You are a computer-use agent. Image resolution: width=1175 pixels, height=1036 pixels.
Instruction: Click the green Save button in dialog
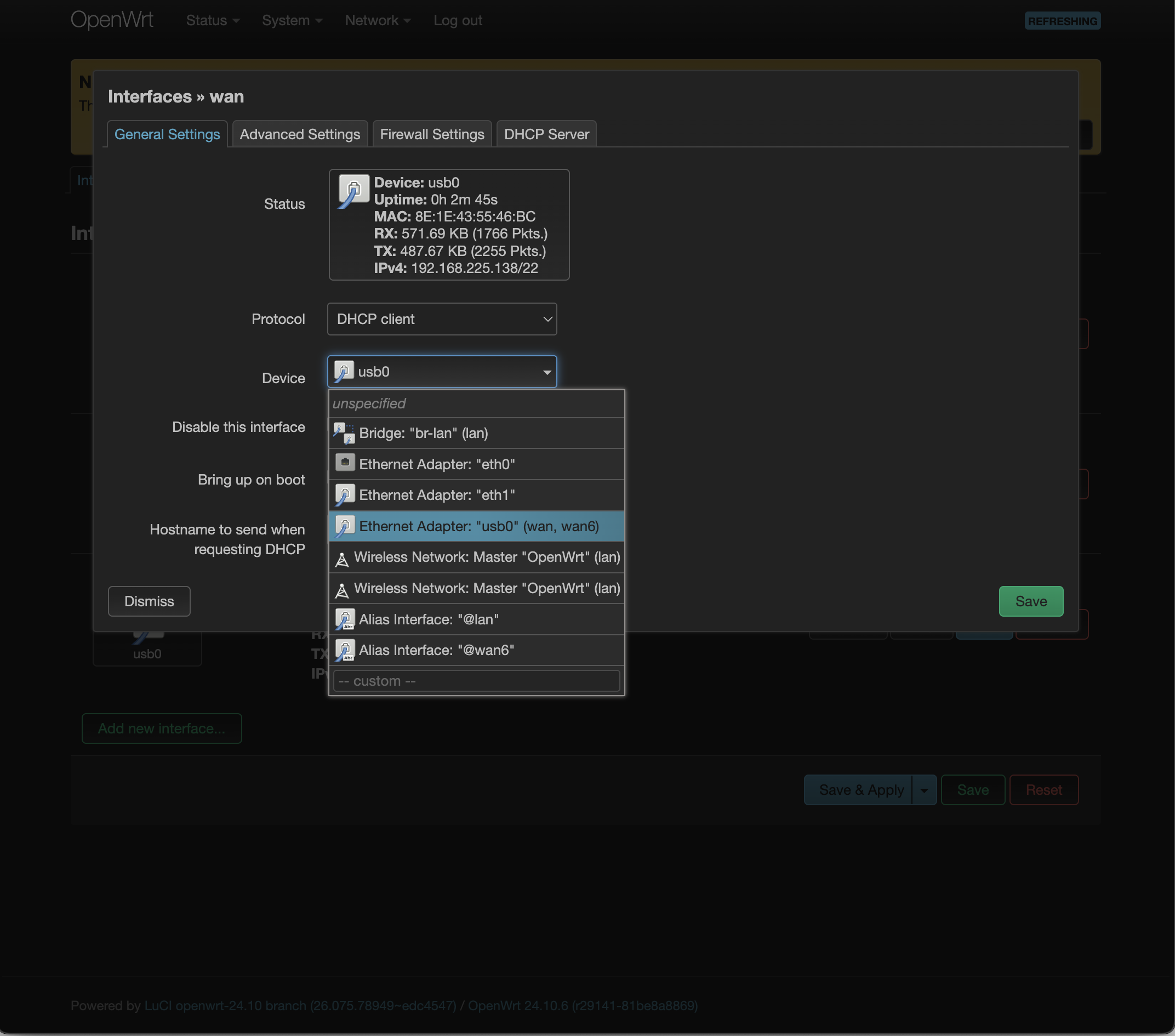click(x=1031, y=601)
